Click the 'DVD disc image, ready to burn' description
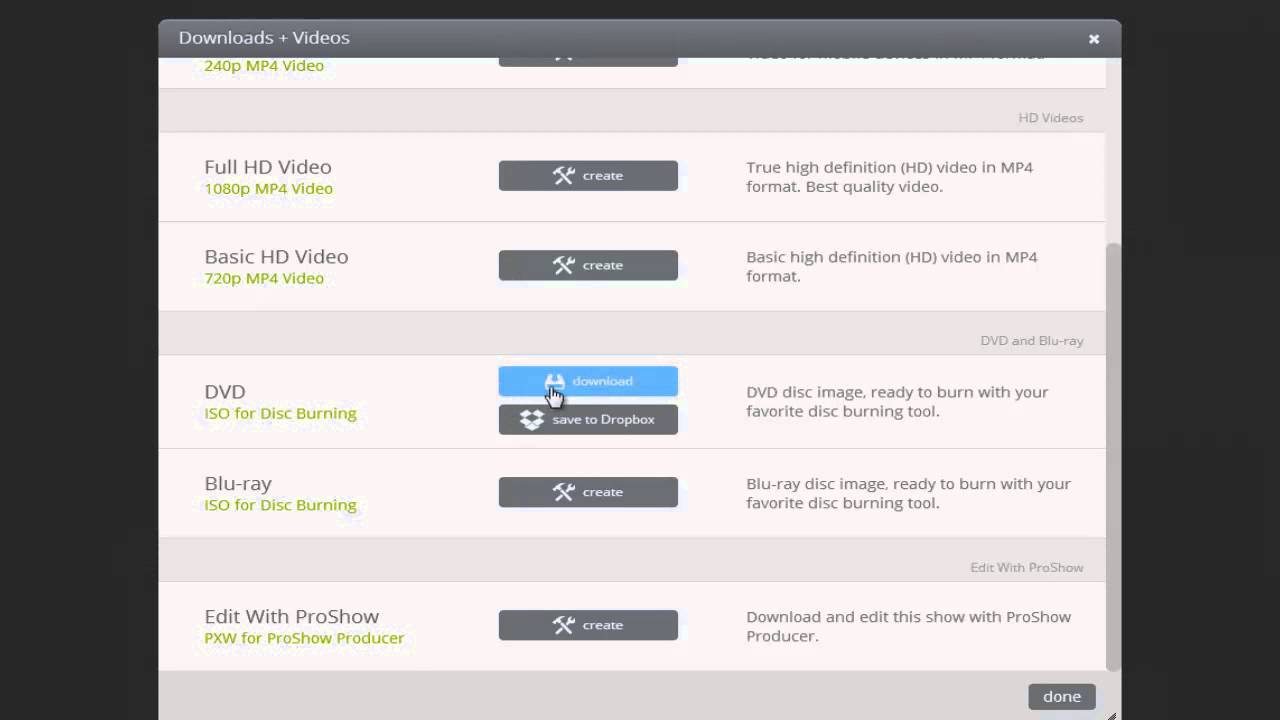The image size is (1280, 720). [x=897, y=401]
